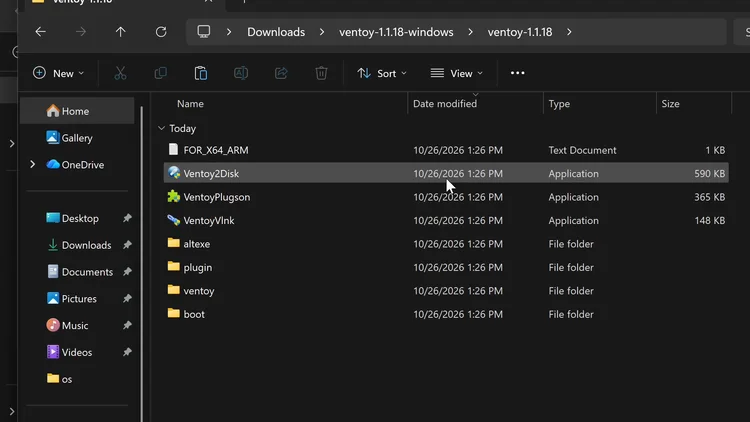Open the View layout dropdown
Viewport: 750px width, 422px height.
coord(456,73)
